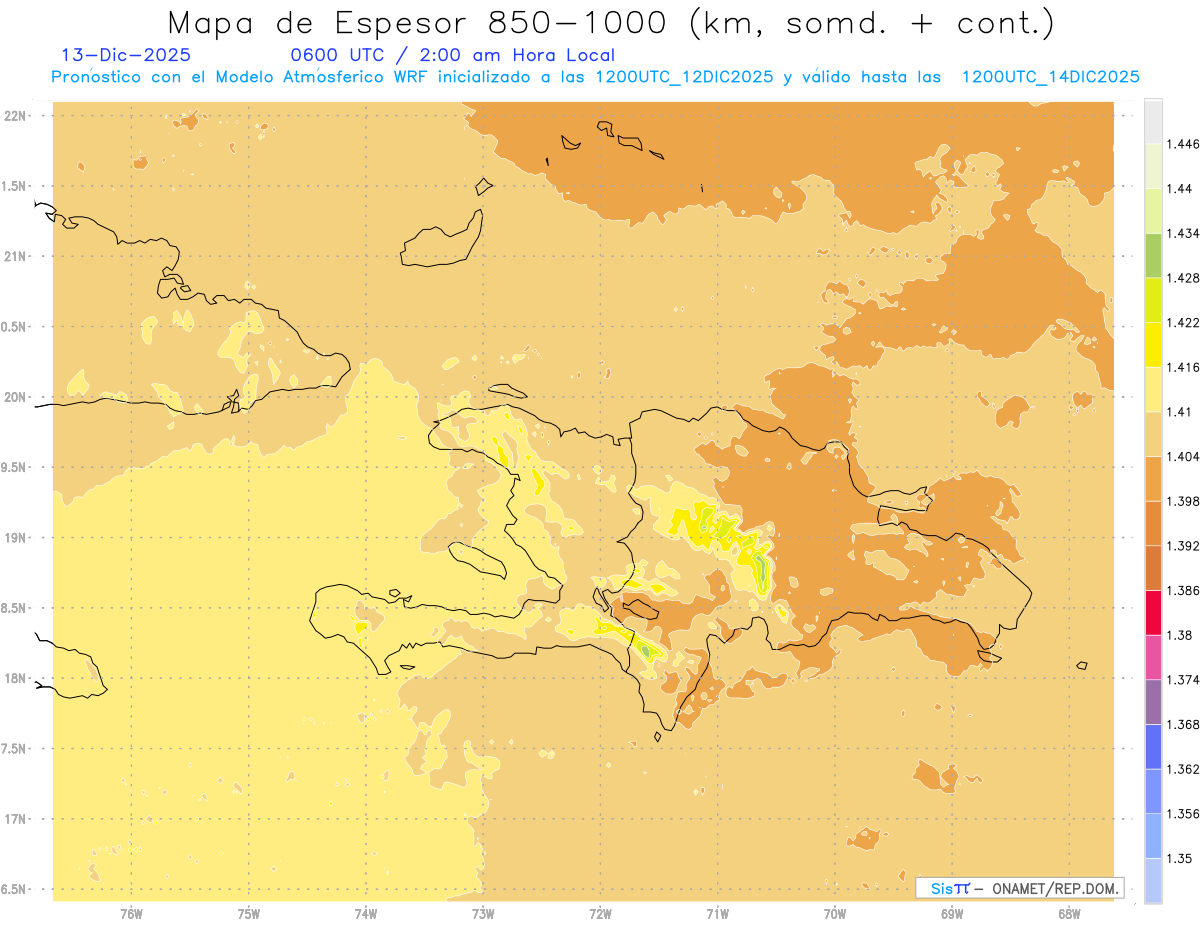
Task: Click the 68W longitude label
Action: coord(1069,913)
